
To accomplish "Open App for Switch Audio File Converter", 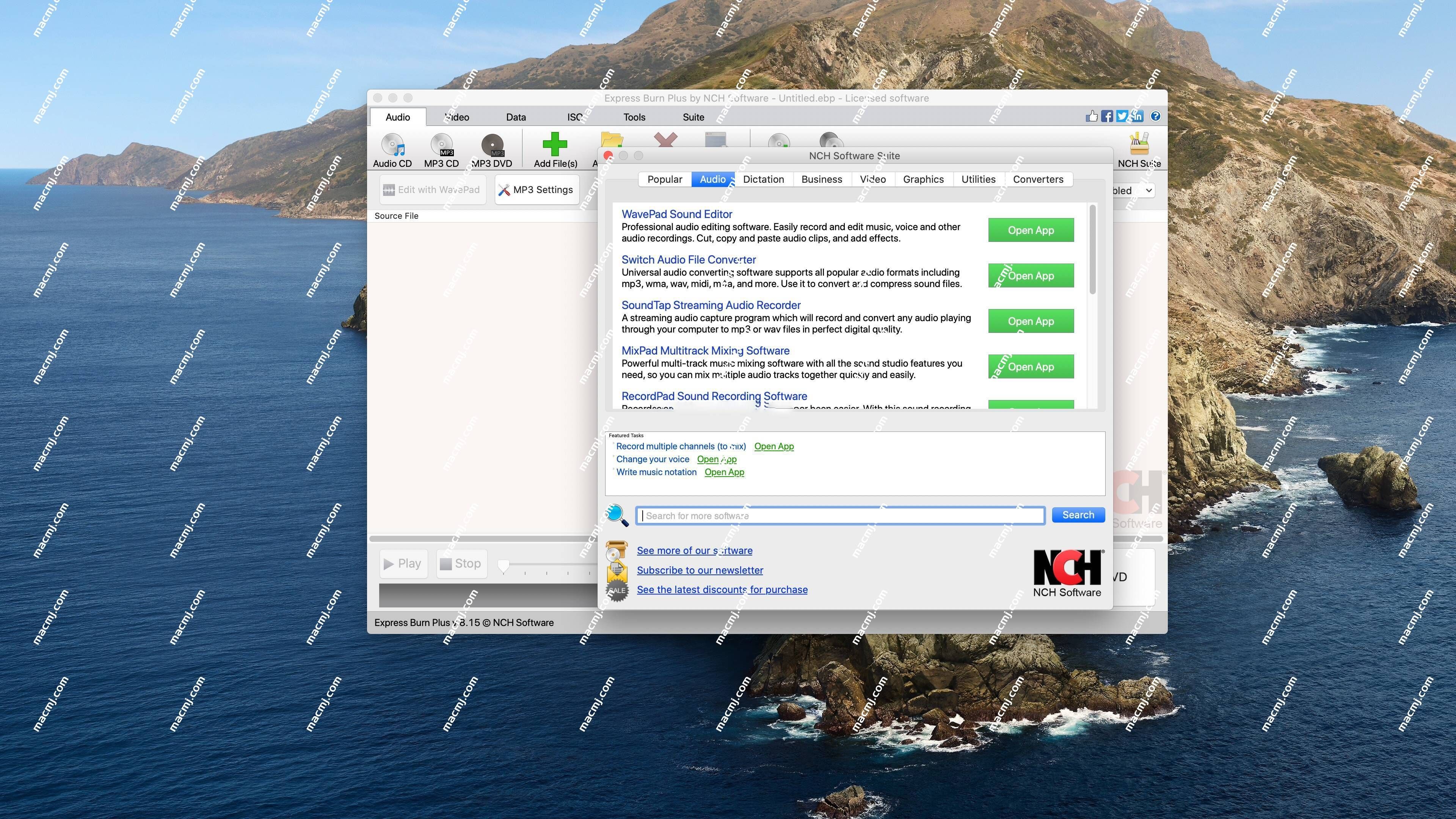I will coord(1031,275).
